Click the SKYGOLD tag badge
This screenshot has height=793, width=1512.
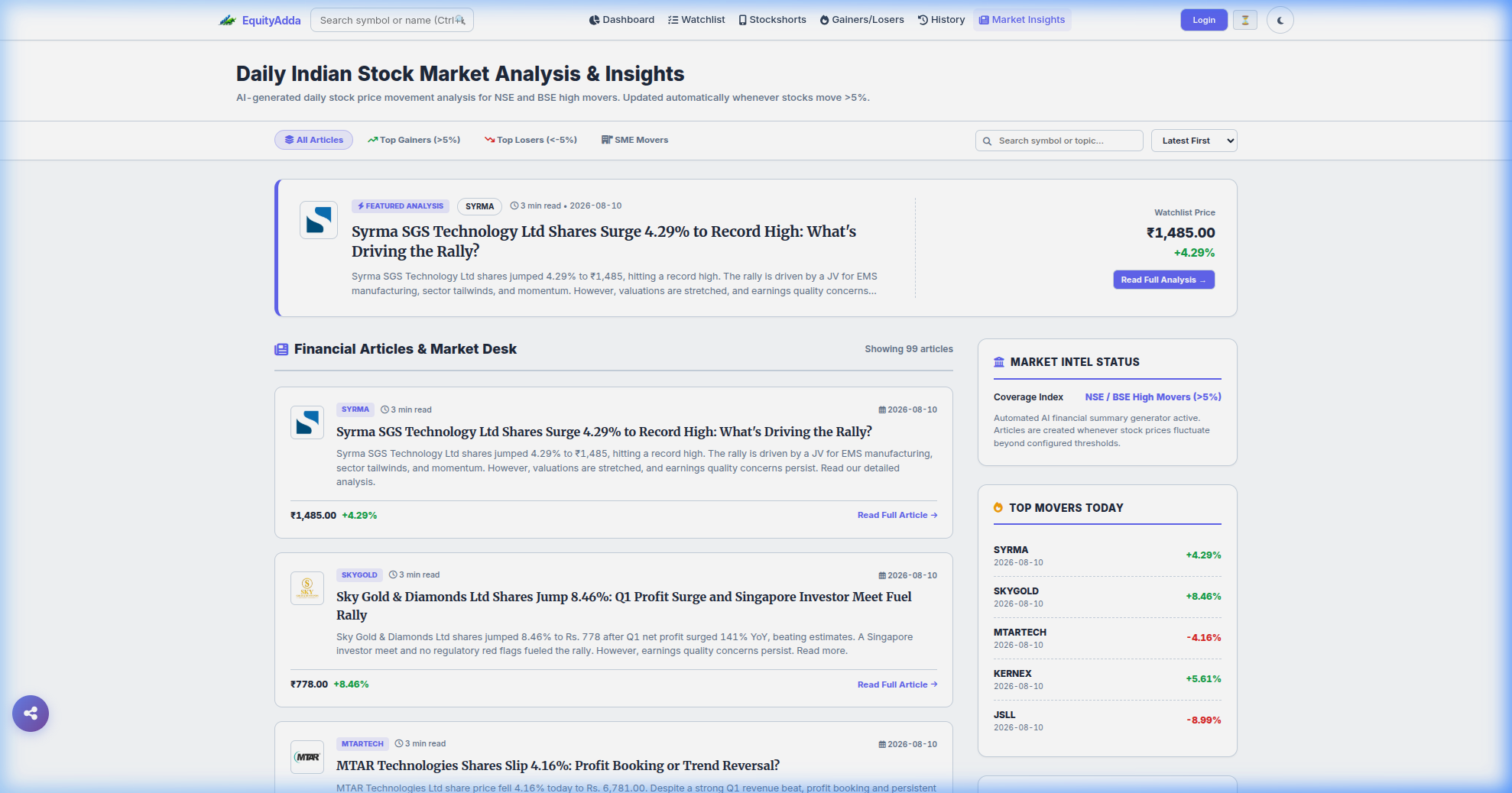point(359,575)
